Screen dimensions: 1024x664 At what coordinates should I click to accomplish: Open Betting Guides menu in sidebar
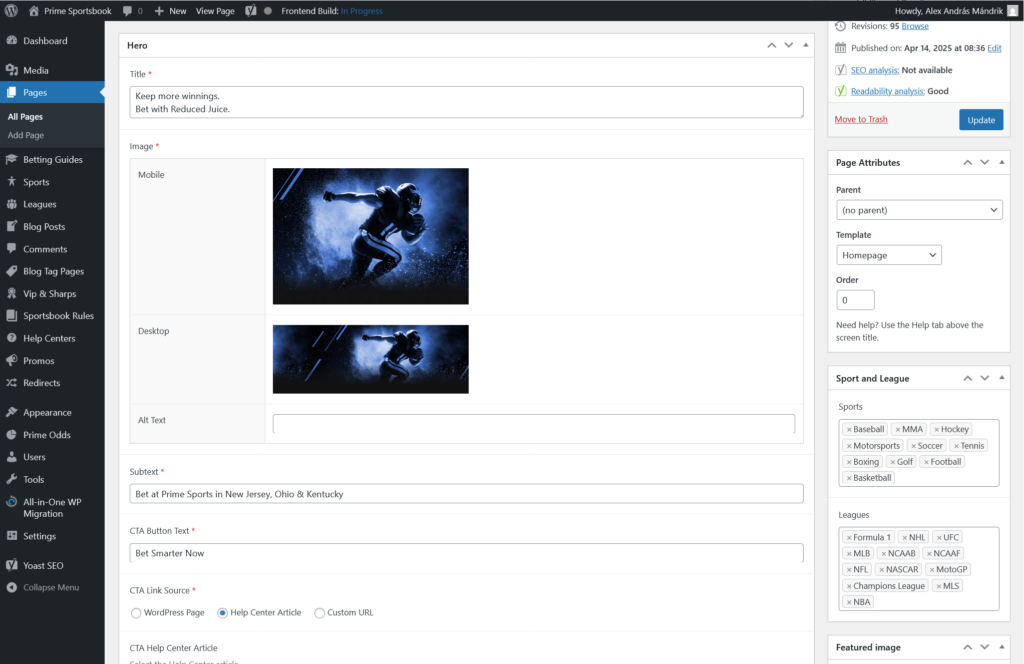52,159
